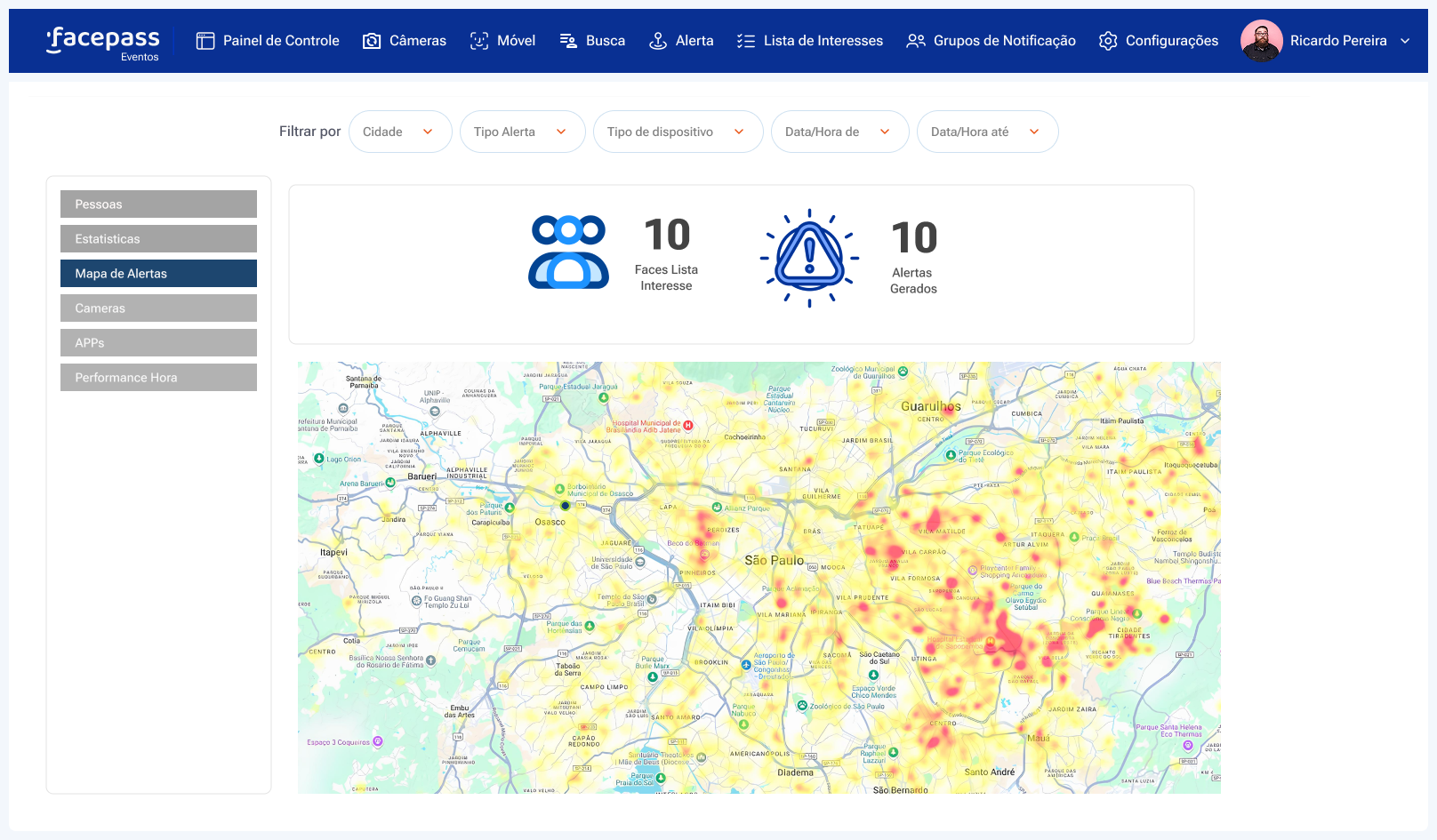Go to the Estatísticas sidebar section

pos(158,239)
